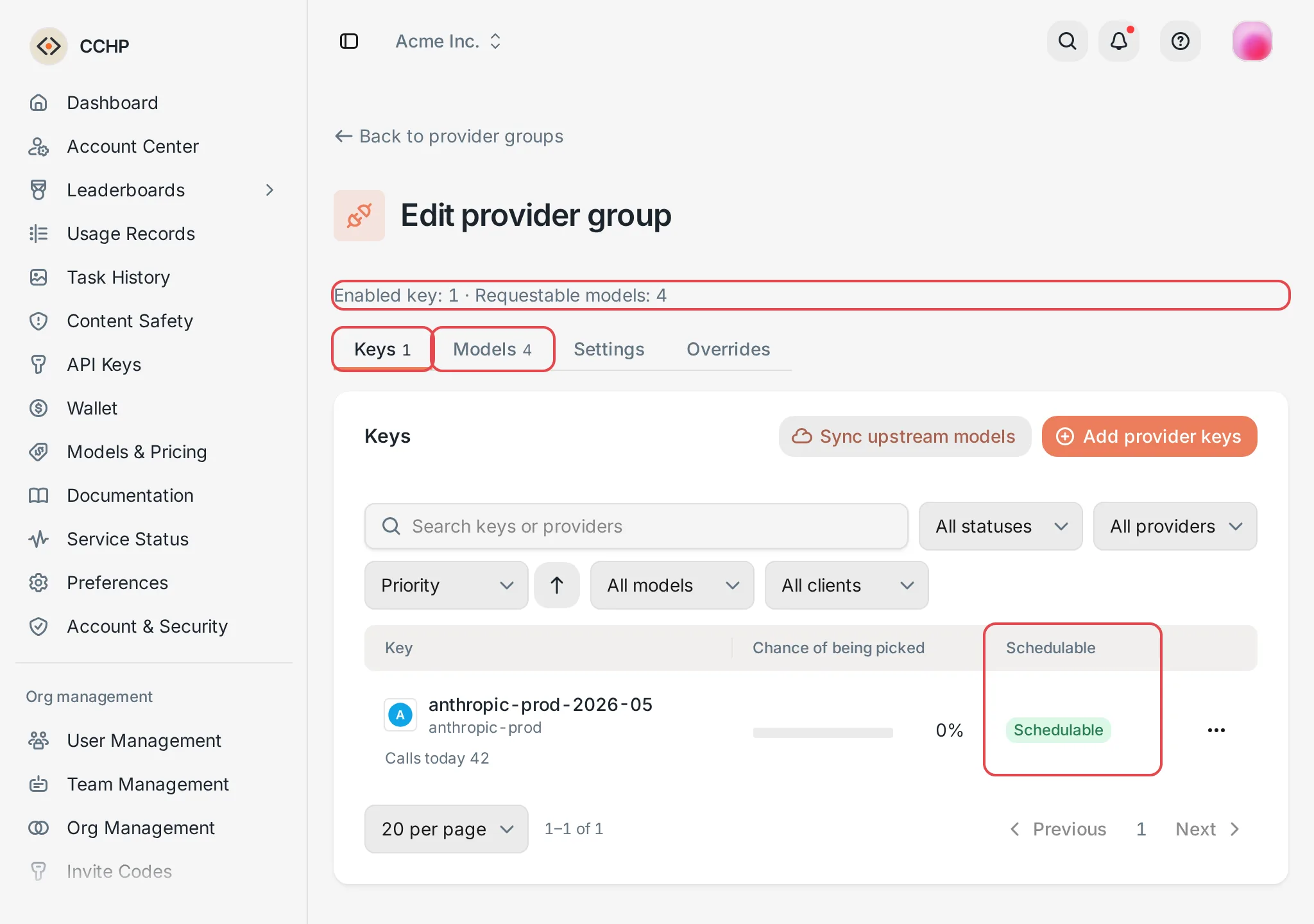Open more actions for anthropic-prod-2026-05
1314x924 pixels.
tap(1216, 730)
